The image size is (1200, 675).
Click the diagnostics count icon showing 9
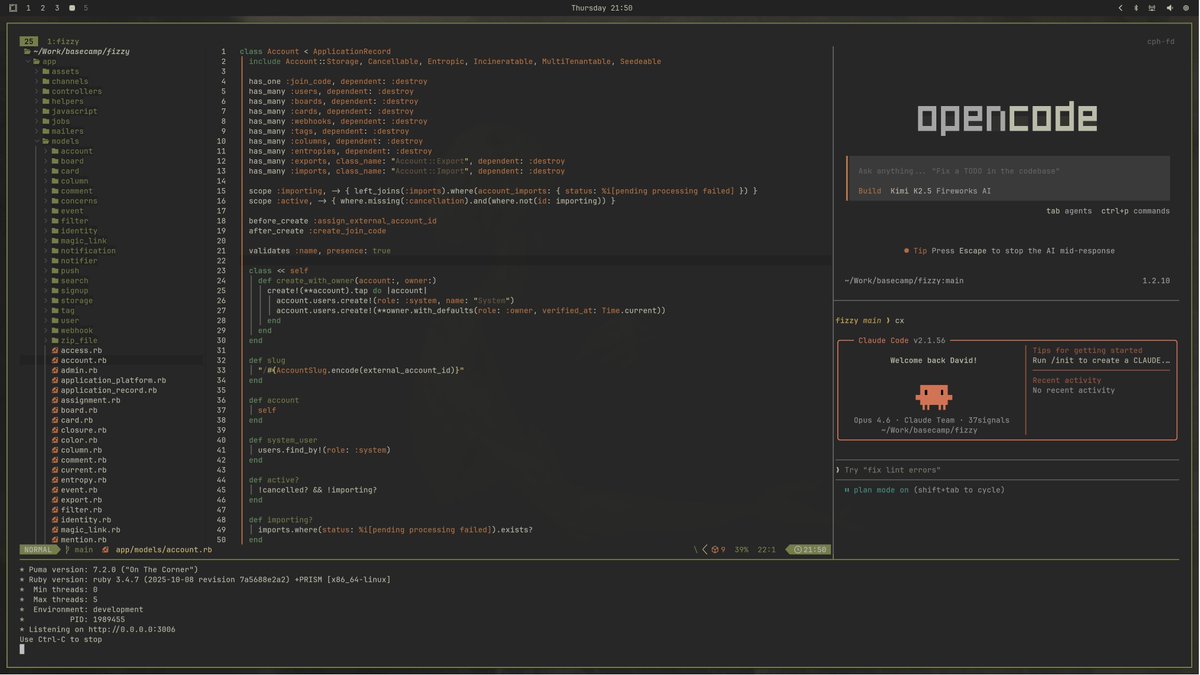click(x=715, y=550)
